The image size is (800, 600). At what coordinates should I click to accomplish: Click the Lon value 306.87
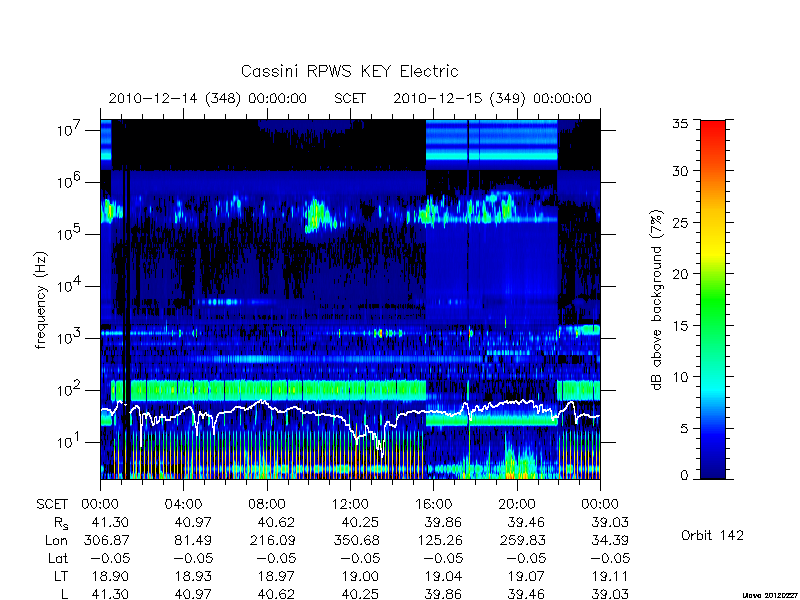coord(106,540)
